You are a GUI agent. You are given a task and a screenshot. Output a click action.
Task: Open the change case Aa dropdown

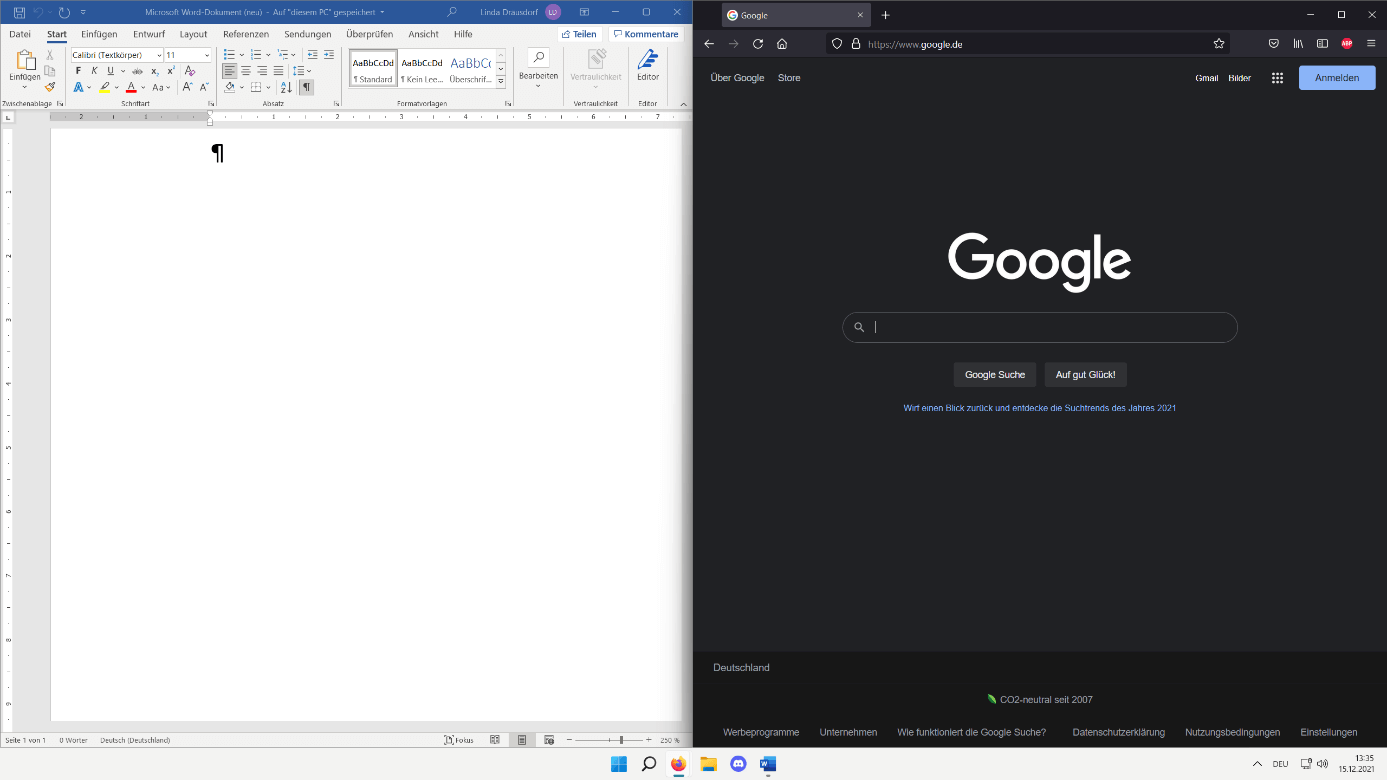pos(163,87)
